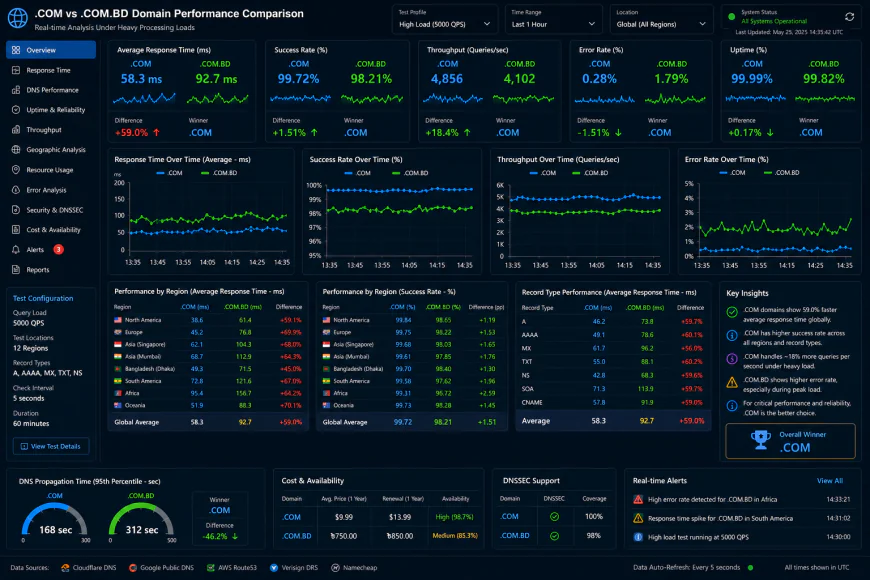This screenshot has width=870, height=580.
Task: Click the yellow warning insight icon
Action: (x=732, y=382)
